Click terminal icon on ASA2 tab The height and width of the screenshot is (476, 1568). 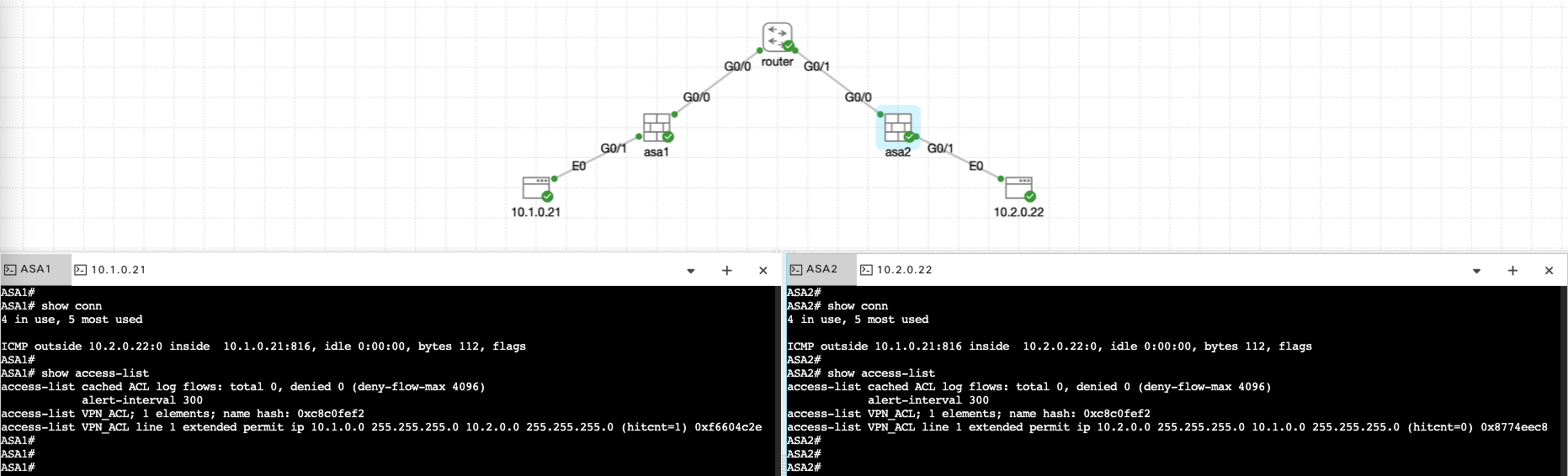(796, 270)
